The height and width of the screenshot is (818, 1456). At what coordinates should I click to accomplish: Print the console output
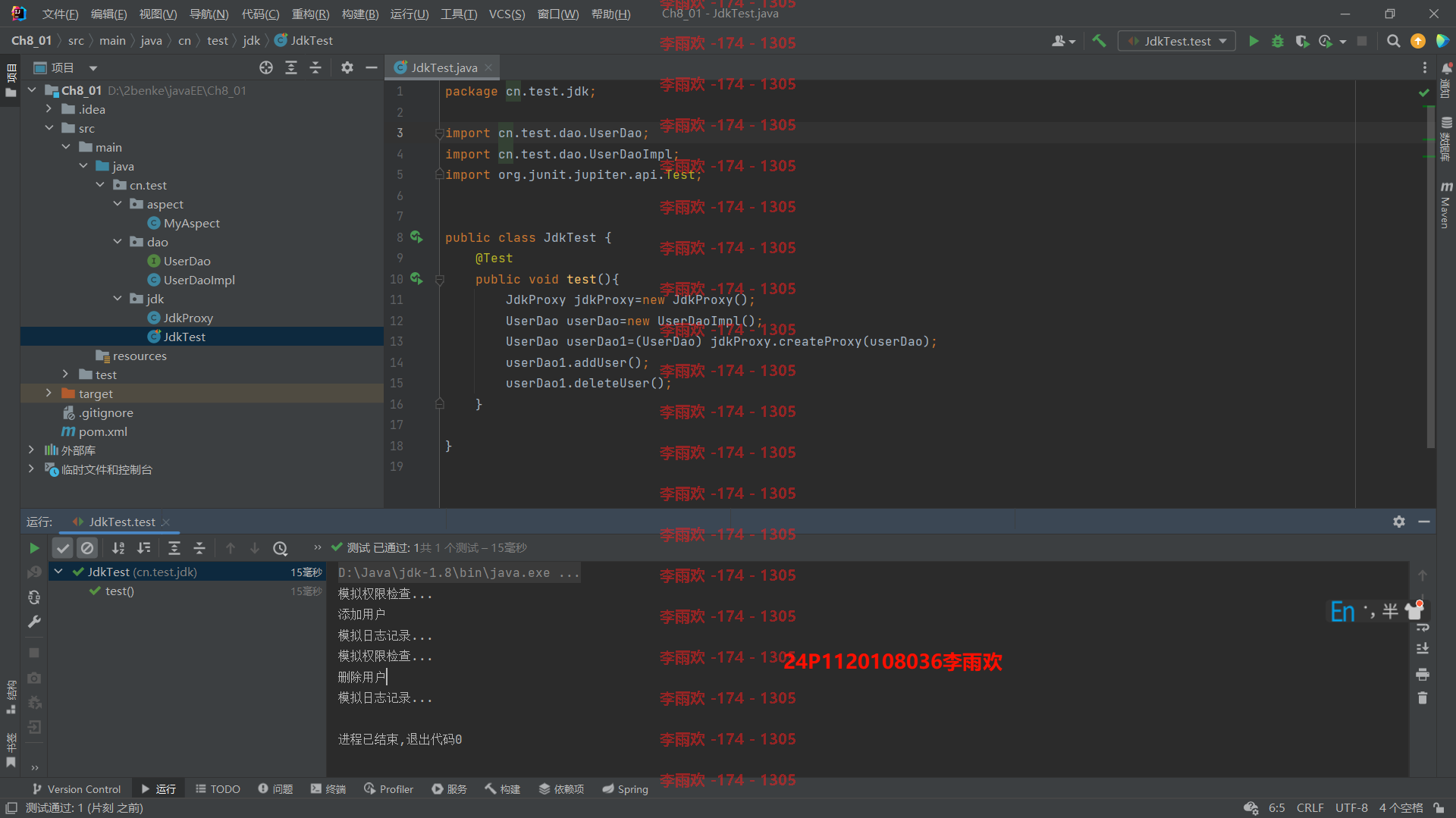(x=1423, y=674)
